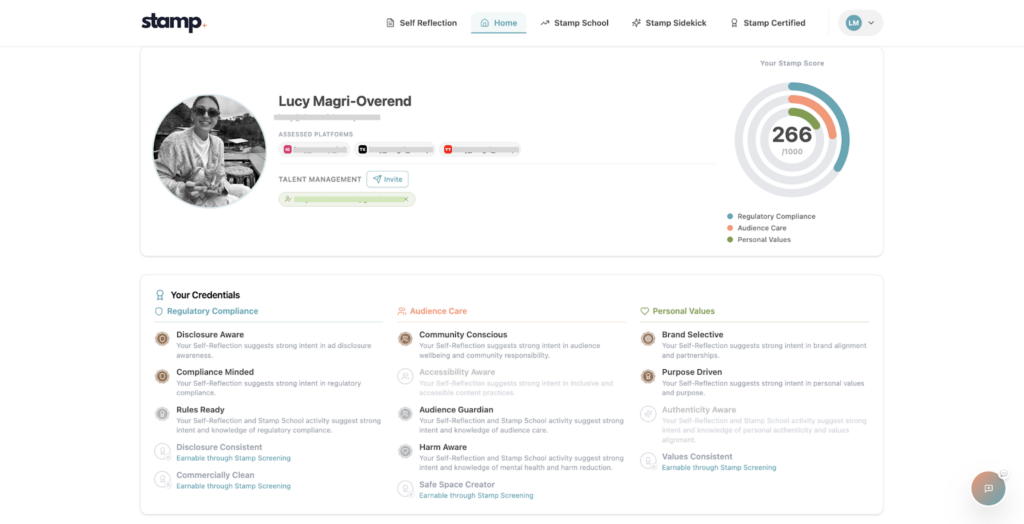Screen dimensions: 1024x524
Task: Click the LM avatar initials circle
Action: [853, 23]
